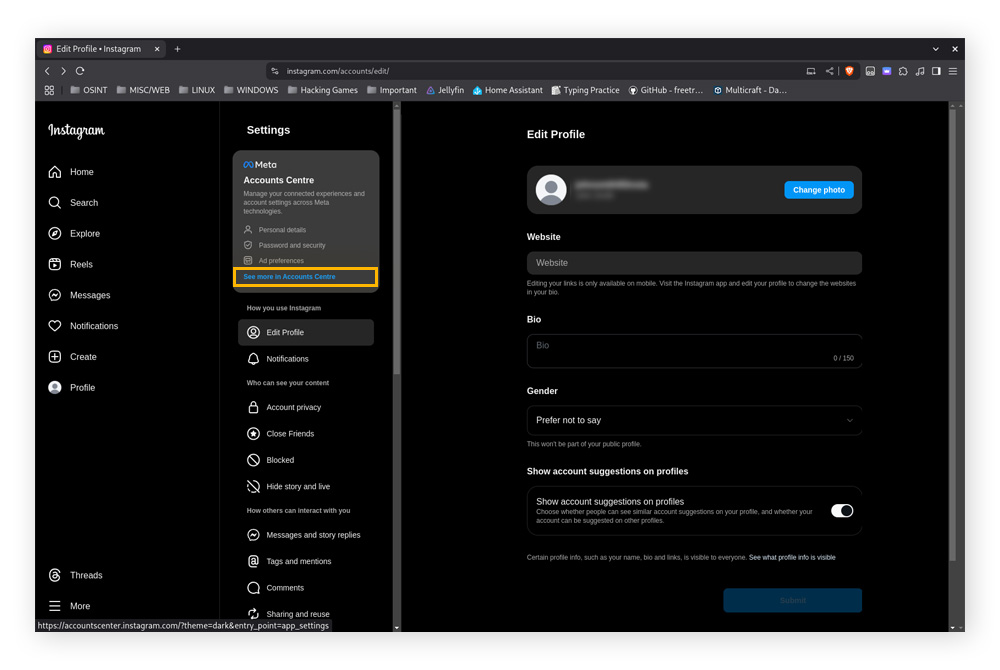Open Ad preferences in Accounts Centre
Viewport: 1000px width, 670px height.
pos(274,261)
